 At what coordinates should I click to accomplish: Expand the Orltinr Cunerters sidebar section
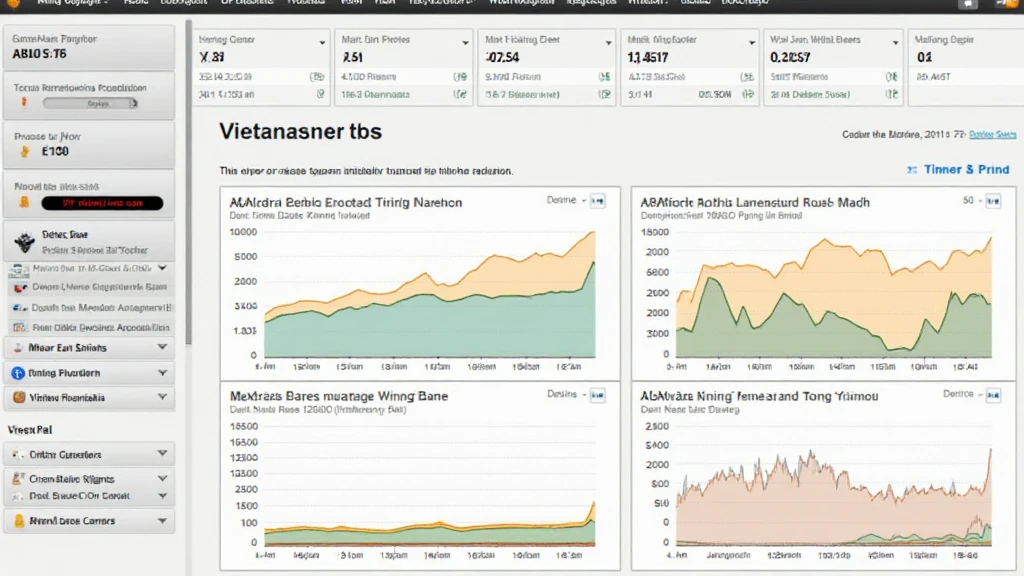pos(162,454)
